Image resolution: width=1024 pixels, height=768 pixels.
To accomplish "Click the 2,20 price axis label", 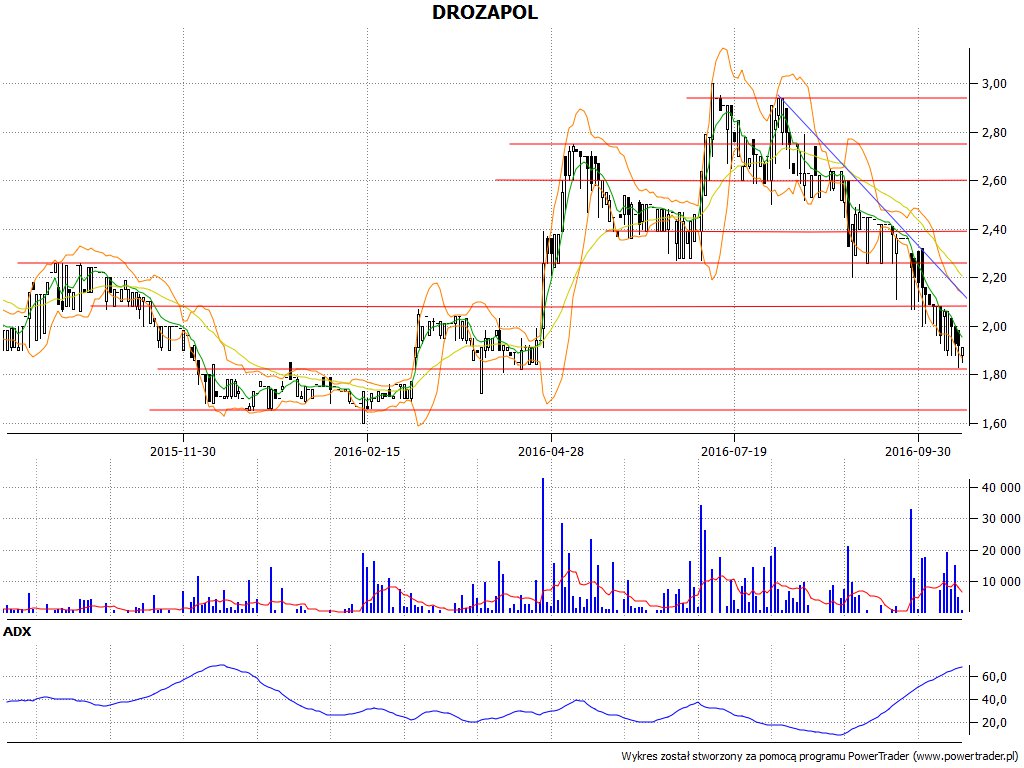I will 993,278.
